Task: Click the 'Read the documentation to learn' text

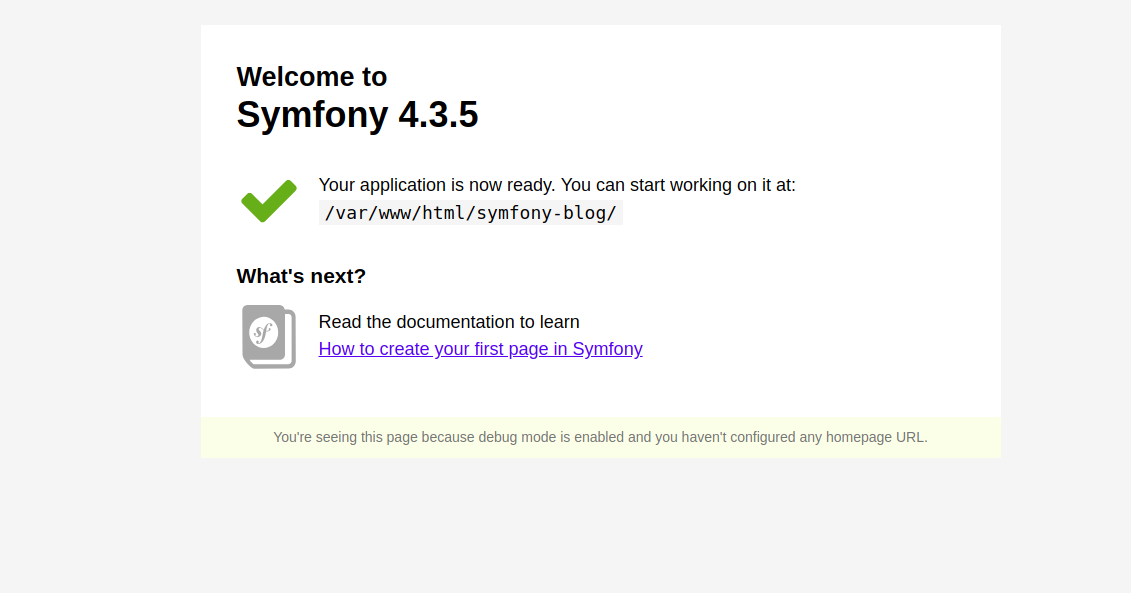Action: tap(449, 322)
